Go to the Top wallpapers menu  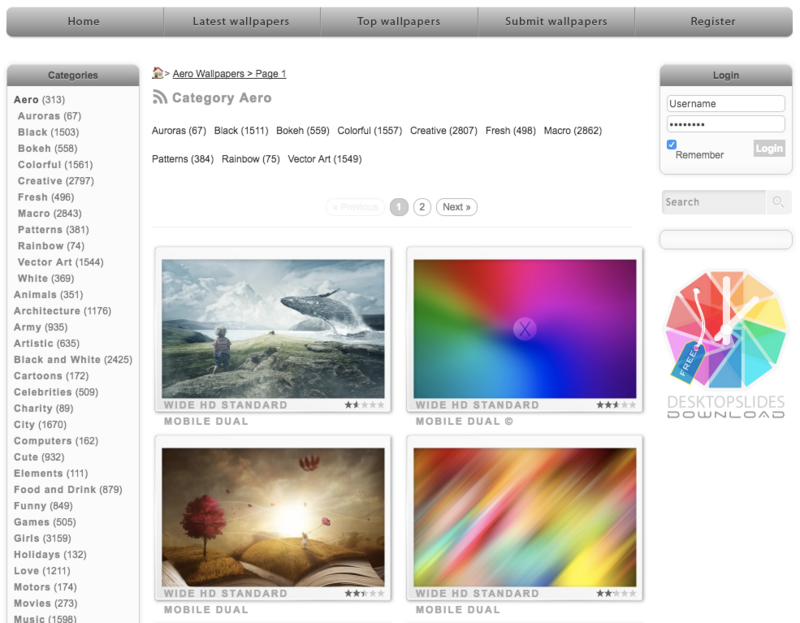click(398, 21)
